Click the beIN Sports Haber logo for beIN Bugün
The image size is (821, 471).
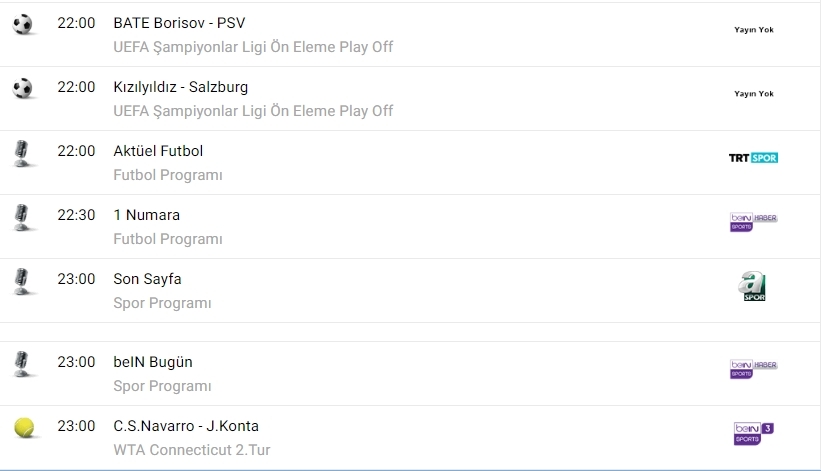[x=753, y=369]
